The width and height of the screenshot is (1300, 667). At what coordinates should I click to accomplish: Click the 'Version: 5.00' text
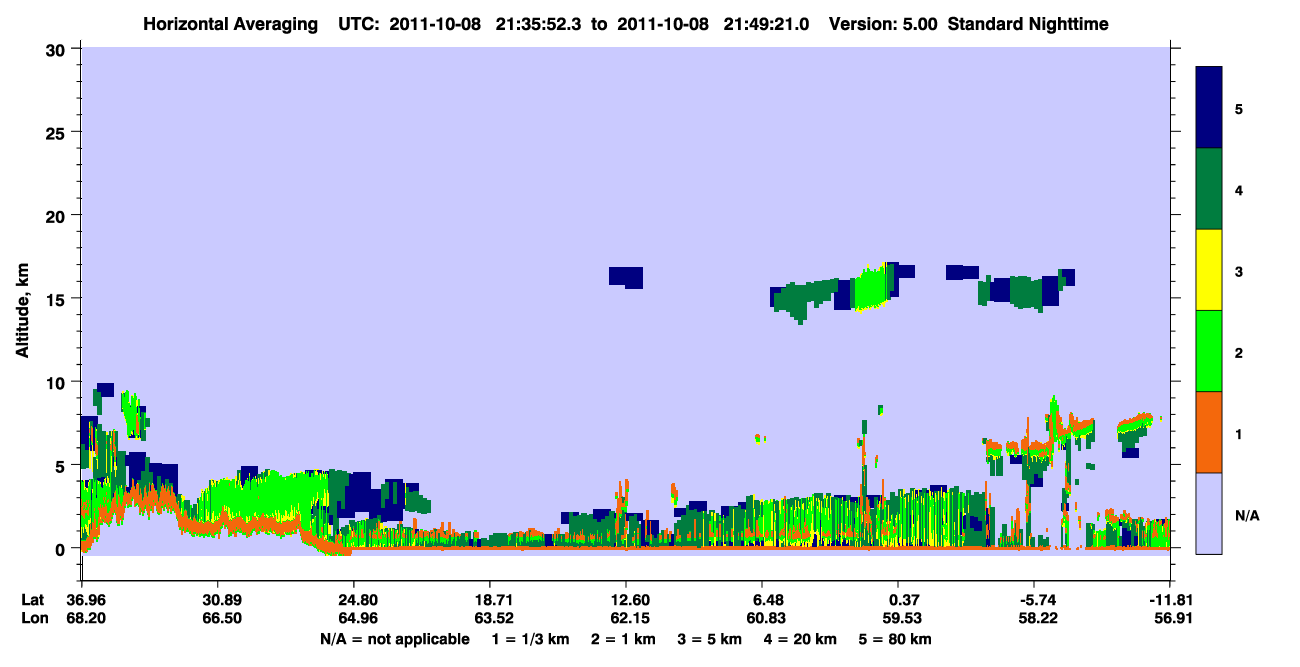(x=883, y=23)
